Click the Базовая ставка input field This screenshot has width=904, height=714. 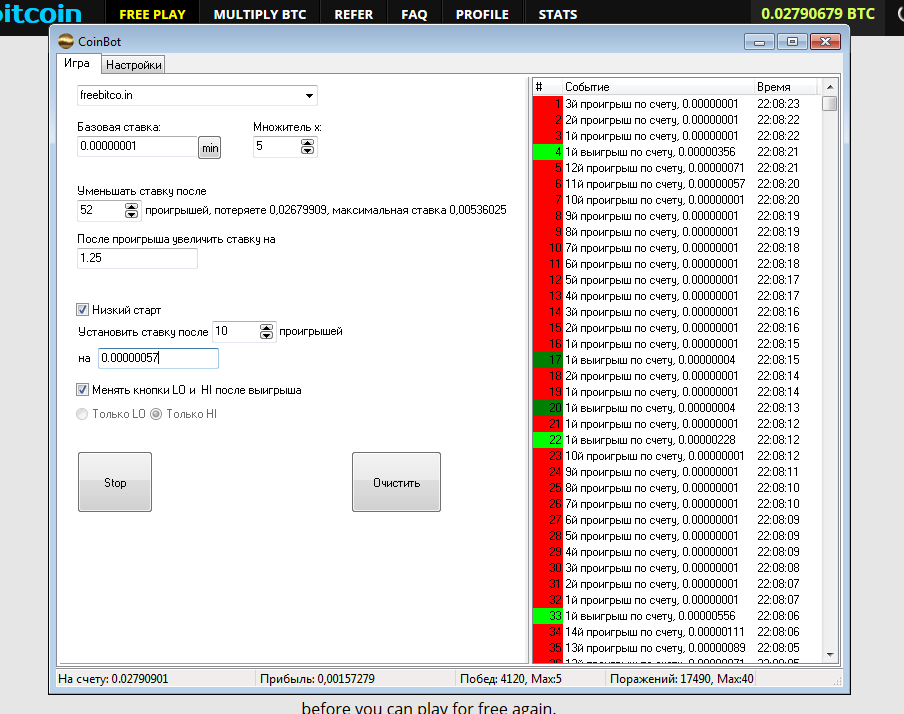137,146
